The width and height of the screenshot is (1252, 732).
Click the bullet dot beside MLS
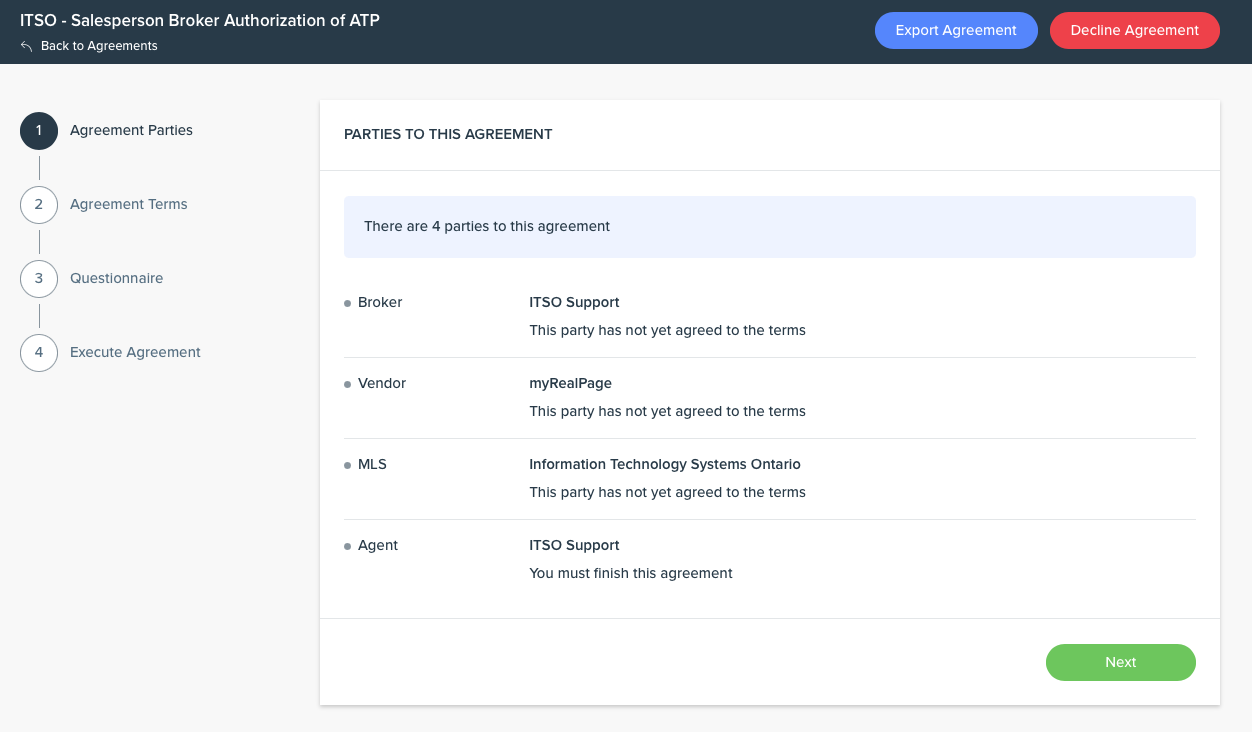(347, 465)
